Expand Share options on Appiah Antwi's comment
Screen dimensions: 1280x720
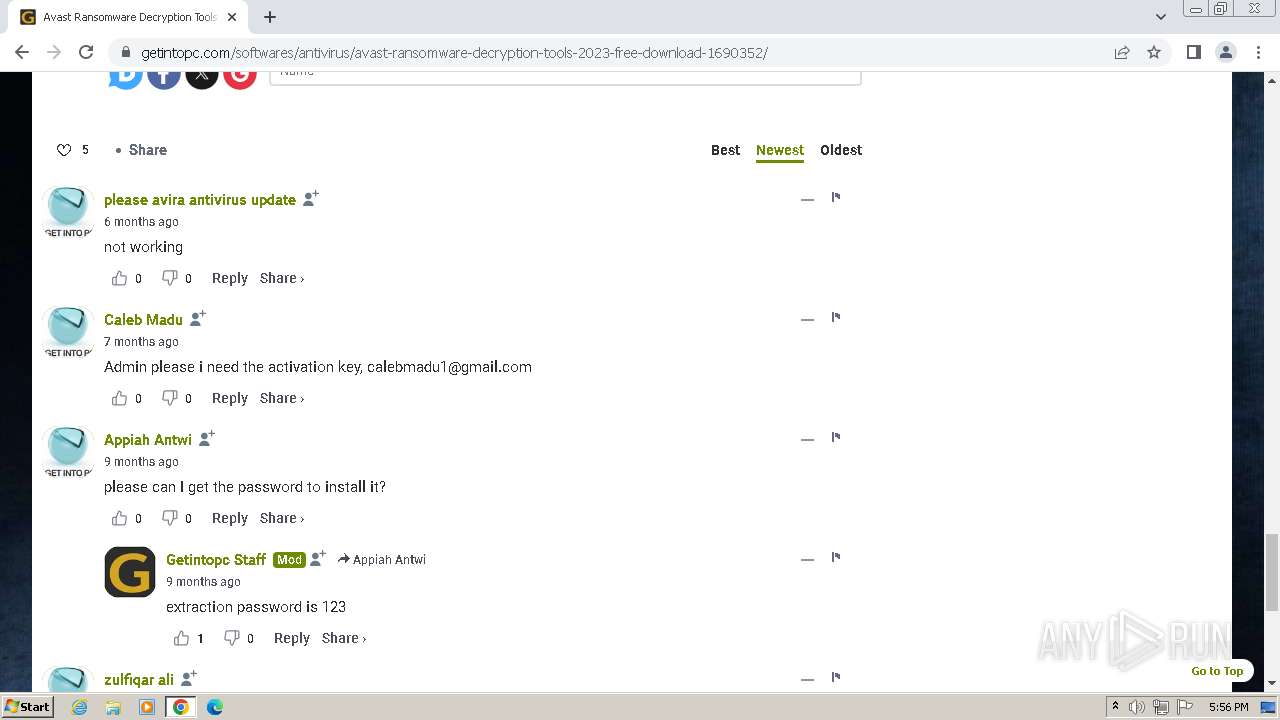pos(282,518)
